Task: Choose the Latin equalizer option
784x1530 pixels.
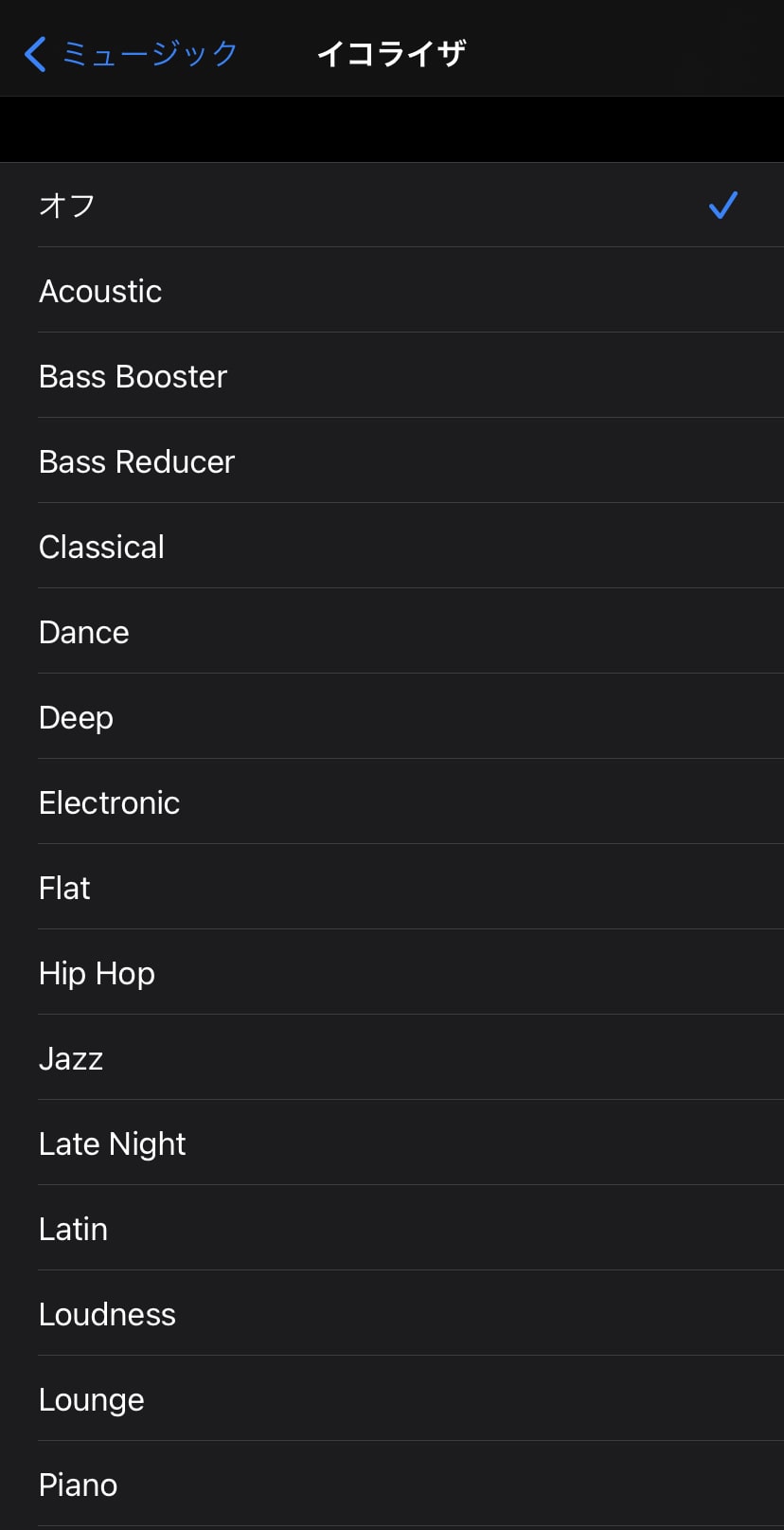Action: 73,1229
